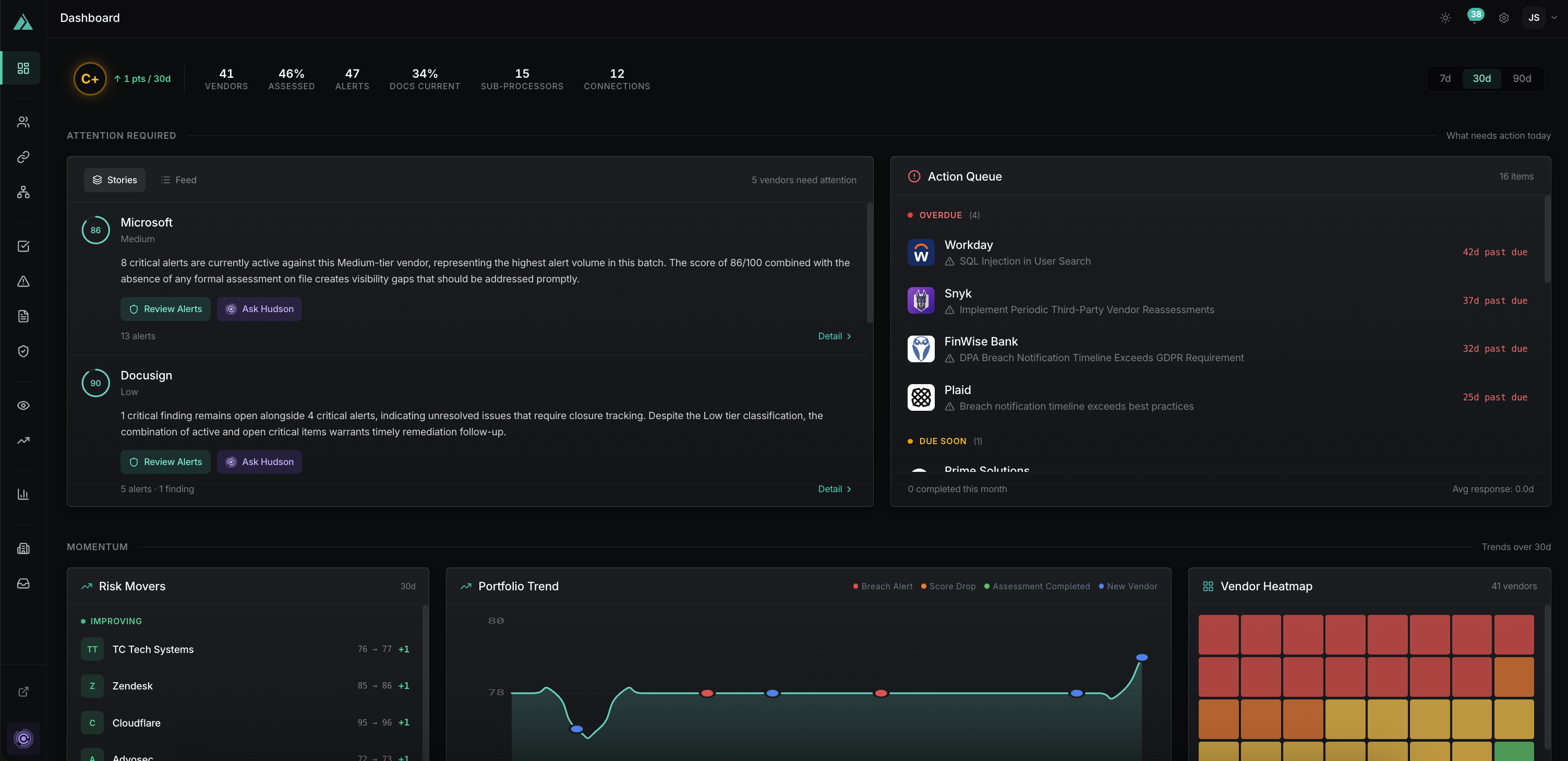Launch the Hudson assistant icon at sidebar bottom
This screenshot has width=1568, height=761.
[x=23, y=739]
